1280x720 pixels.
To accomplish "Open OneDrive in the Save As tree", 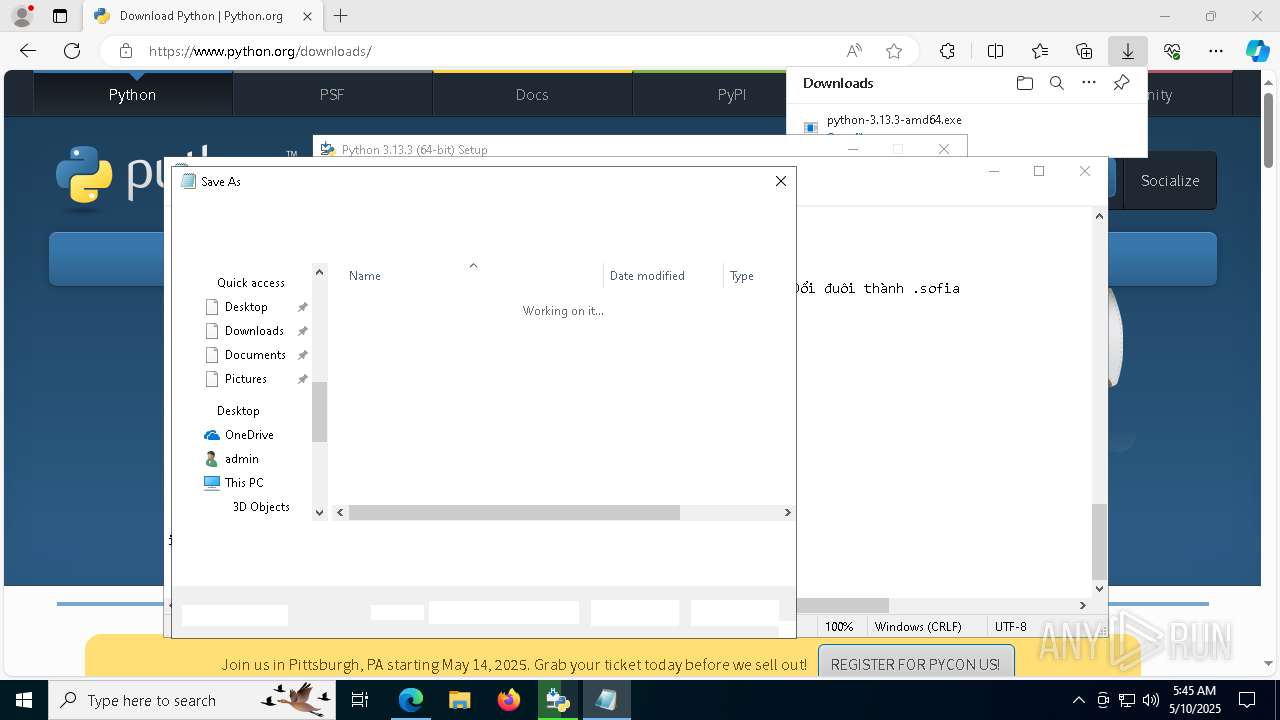I will tap(249, 435).
